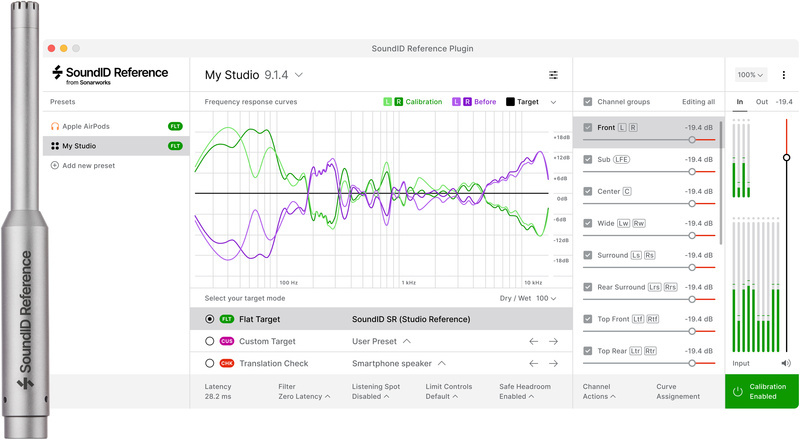Click the Calibration Enabled power button
Image resolution: width=800 pixels, height=440 pixels.
tap(737, 392)
